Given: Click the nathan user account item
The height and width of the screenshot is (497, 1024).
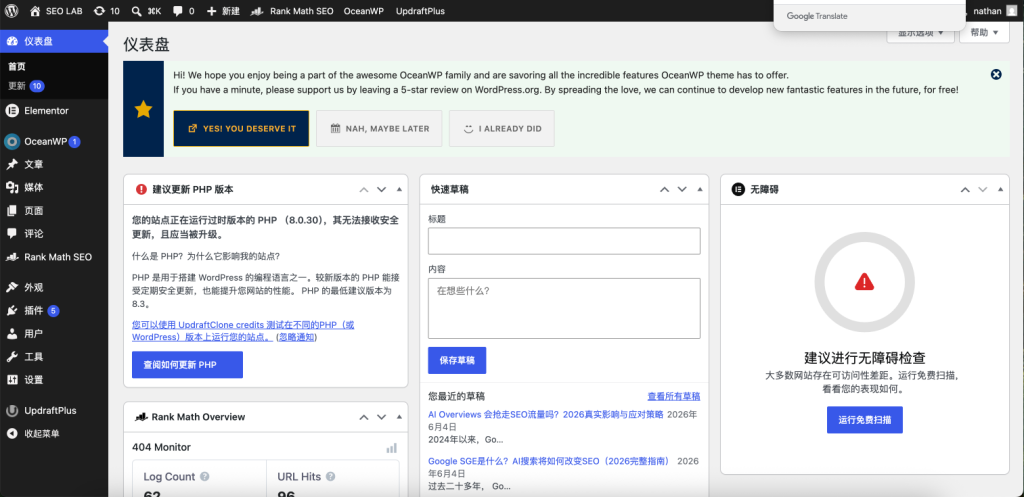Looking at the screenshot, I should 996,11.
